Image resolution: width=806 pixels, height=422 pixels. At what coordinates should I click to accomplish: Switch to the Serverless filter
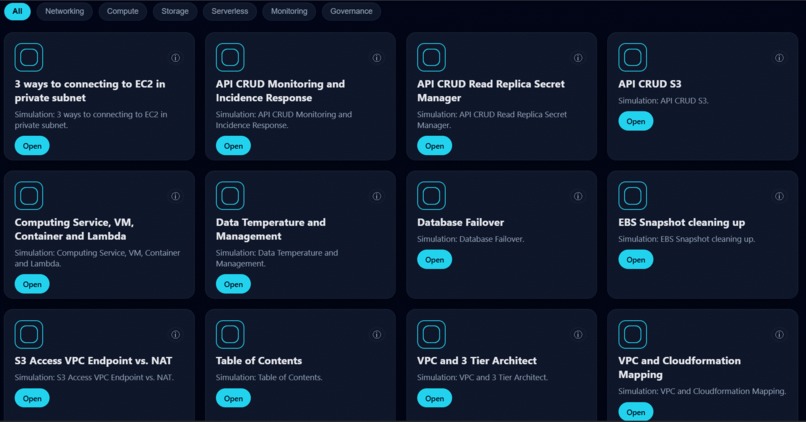(x=230, y=11)
